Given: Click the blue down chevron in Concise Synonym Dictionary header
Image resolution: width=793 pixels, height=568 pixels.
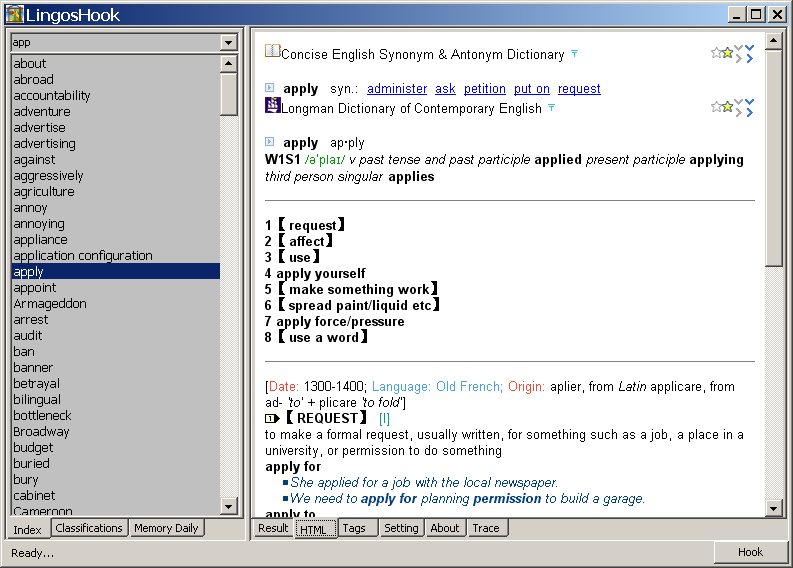Looking at the screenshot, I should tap(750, 48).
